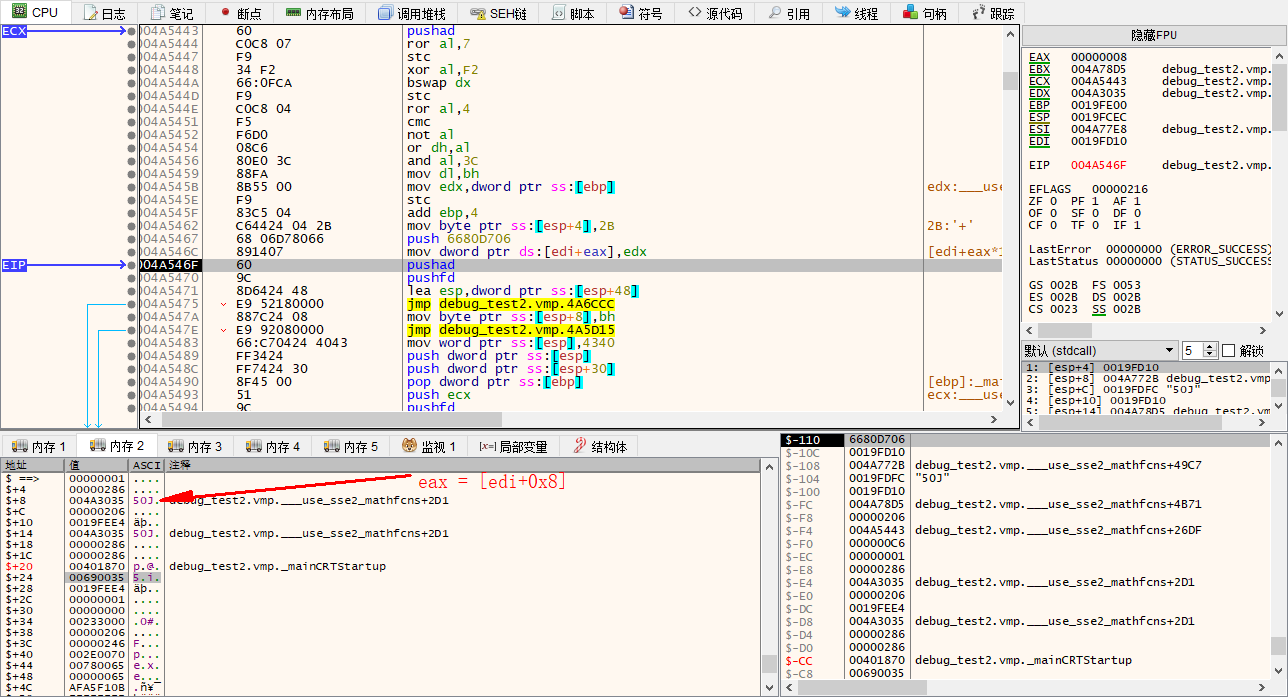Click the dump pane vertical scrollbar thumb

tap(768, 664)
